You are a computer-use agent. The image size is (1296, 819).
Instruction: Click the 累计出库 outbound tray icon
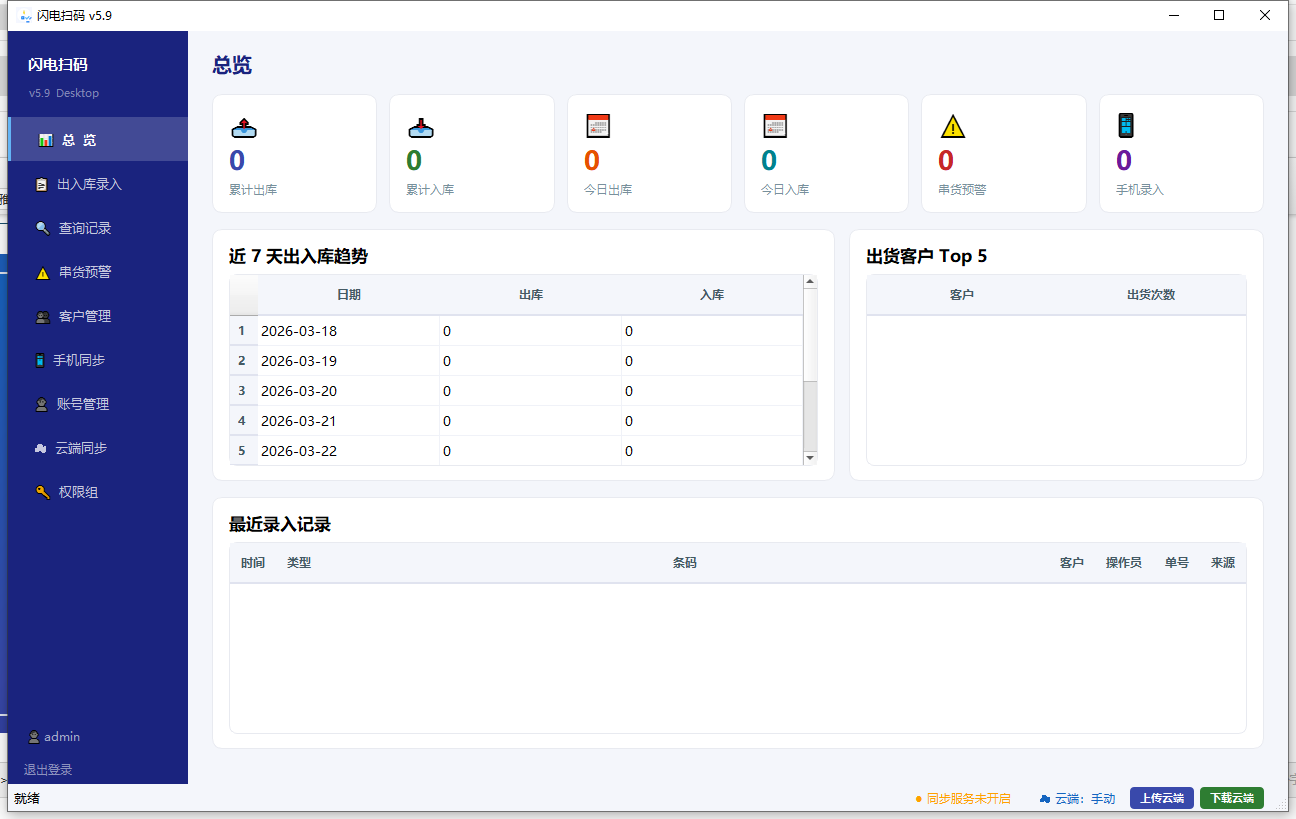pyautogui.click(x=245, y=127)
